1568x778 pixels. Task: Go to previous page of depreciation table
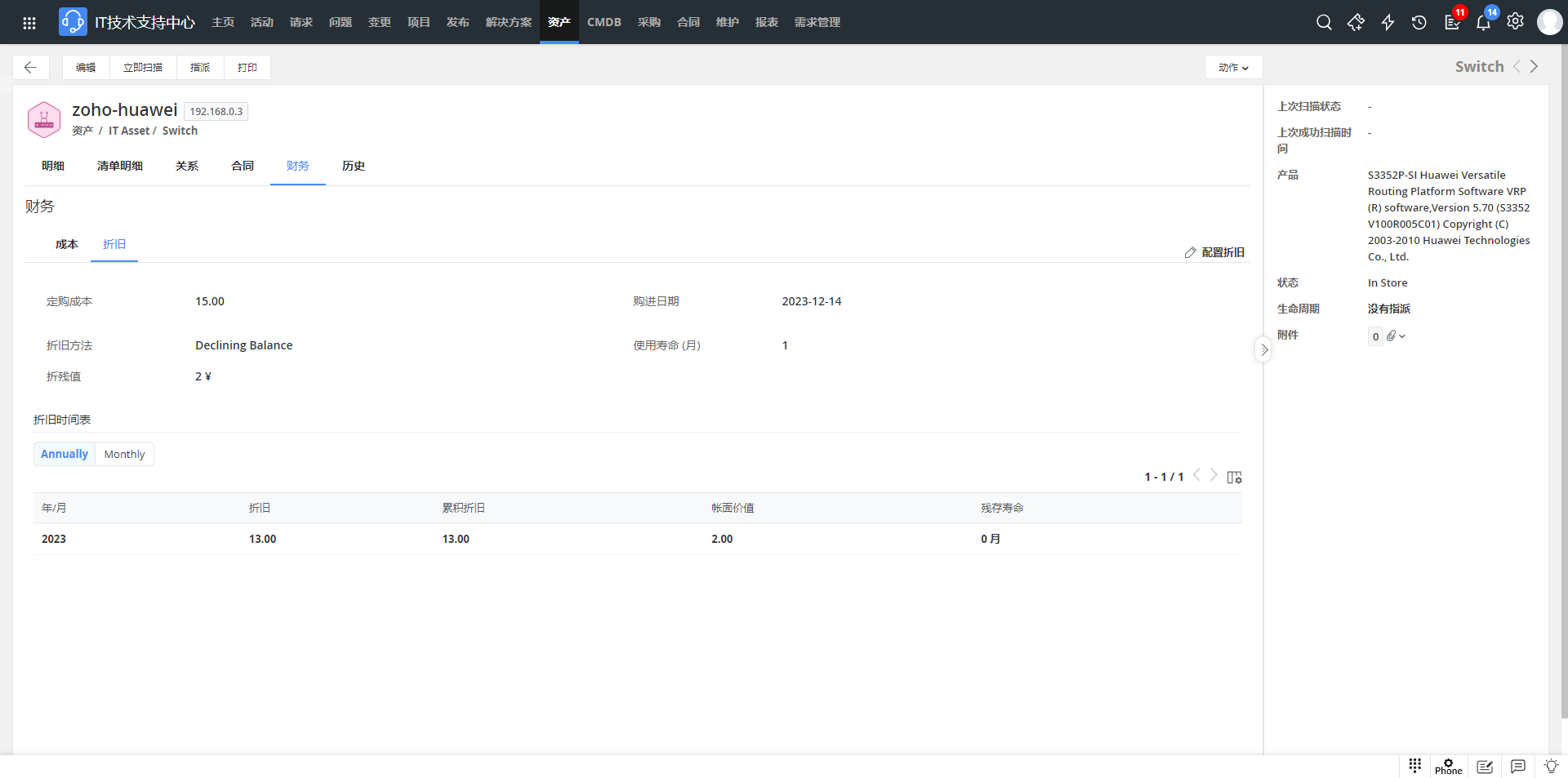point(1196,474)
